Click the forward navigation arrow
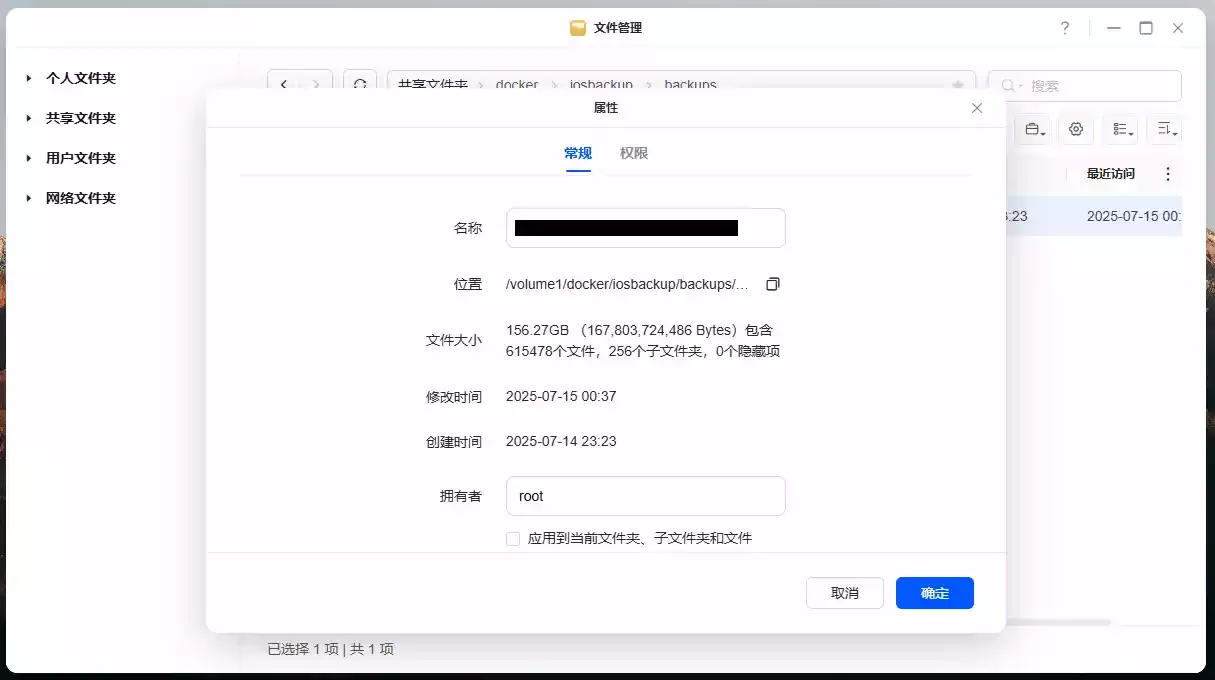1215x680 pixels. [316, 85]
